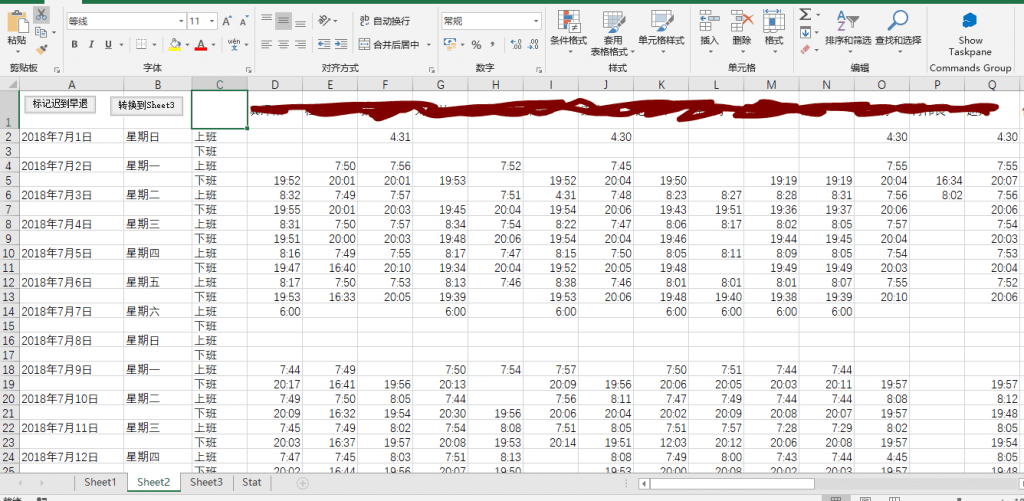The image size is (1024, 501).
Task: Open the number format dropdown (常规)
Action: (536, 20)
